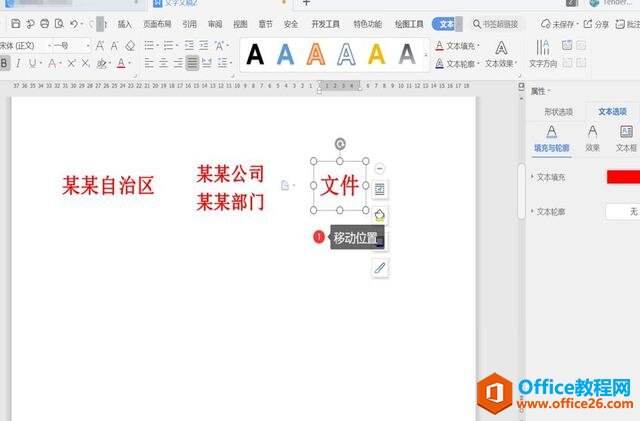Click the save document icon
The width and height of the screenshot is (640, 421).
coord(16,23)
